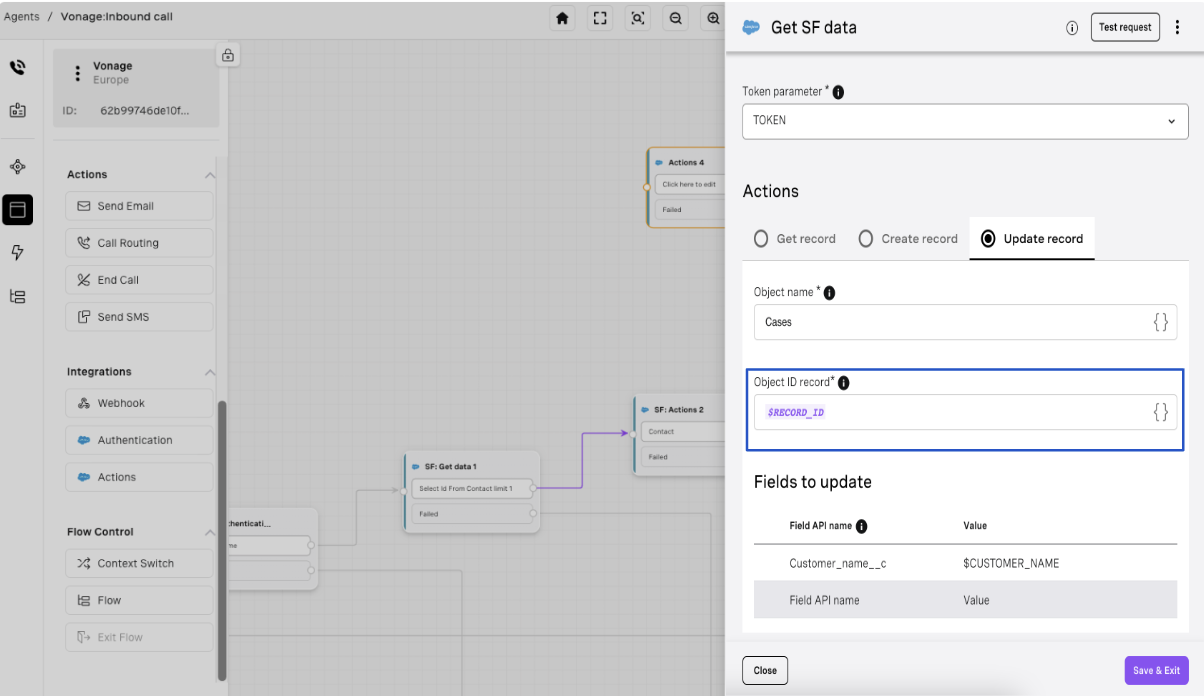Click the palette panel vertical scrollbar
This screenshot has height=696, width=1204.
pyautogui.click(x=222, y=540)
